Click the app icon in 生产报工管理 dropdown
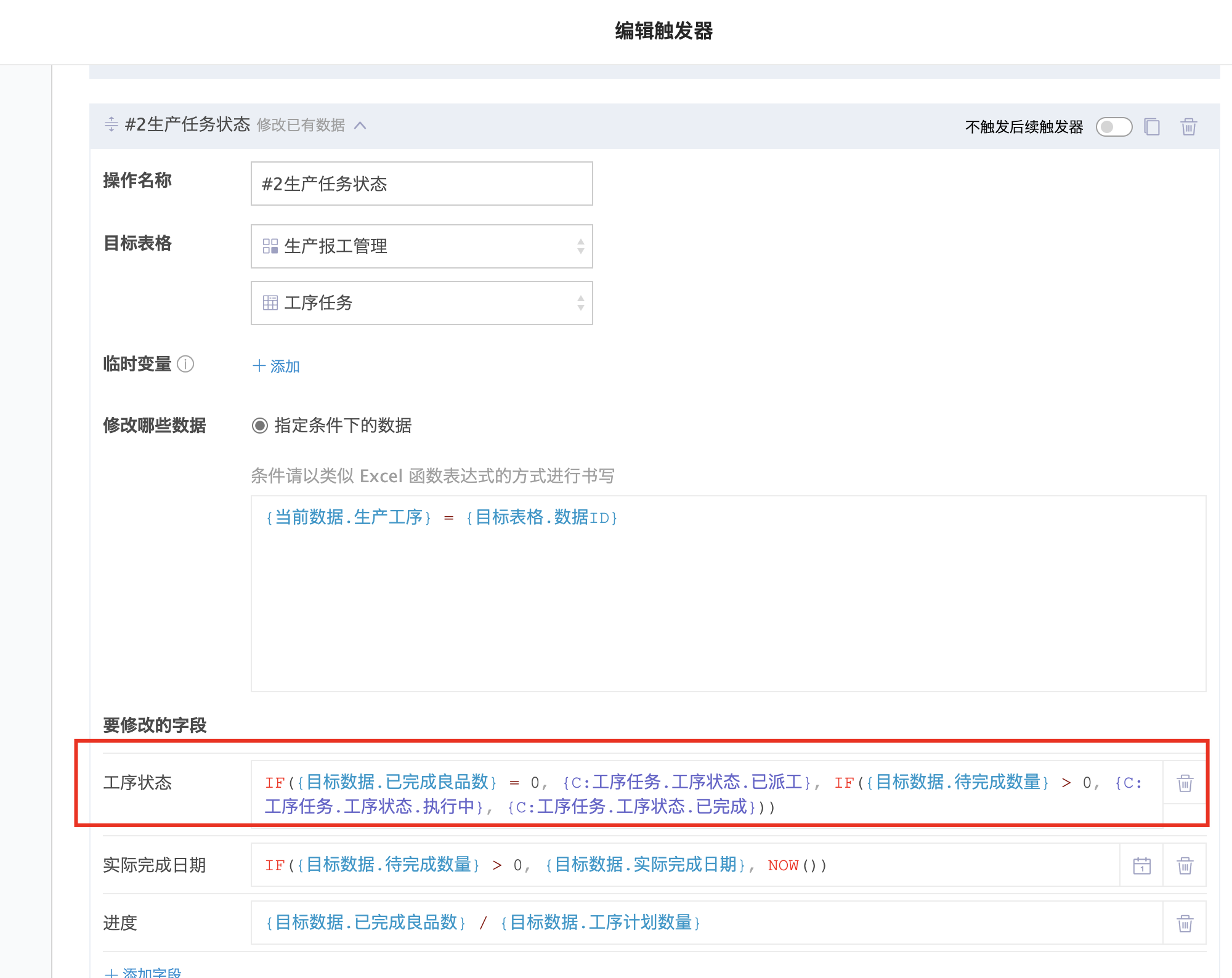This screenshot has width=1232, height=978. coord(270,246)
